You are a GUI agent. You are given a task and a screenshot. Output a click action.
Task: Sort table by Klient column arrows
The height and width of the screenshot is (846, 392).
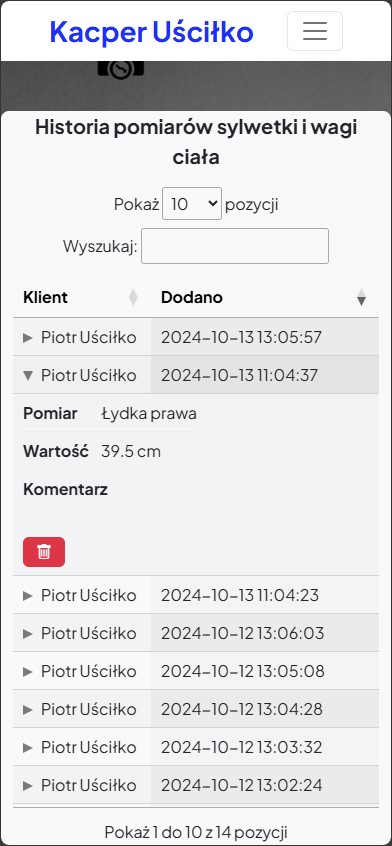coord(133,297)
